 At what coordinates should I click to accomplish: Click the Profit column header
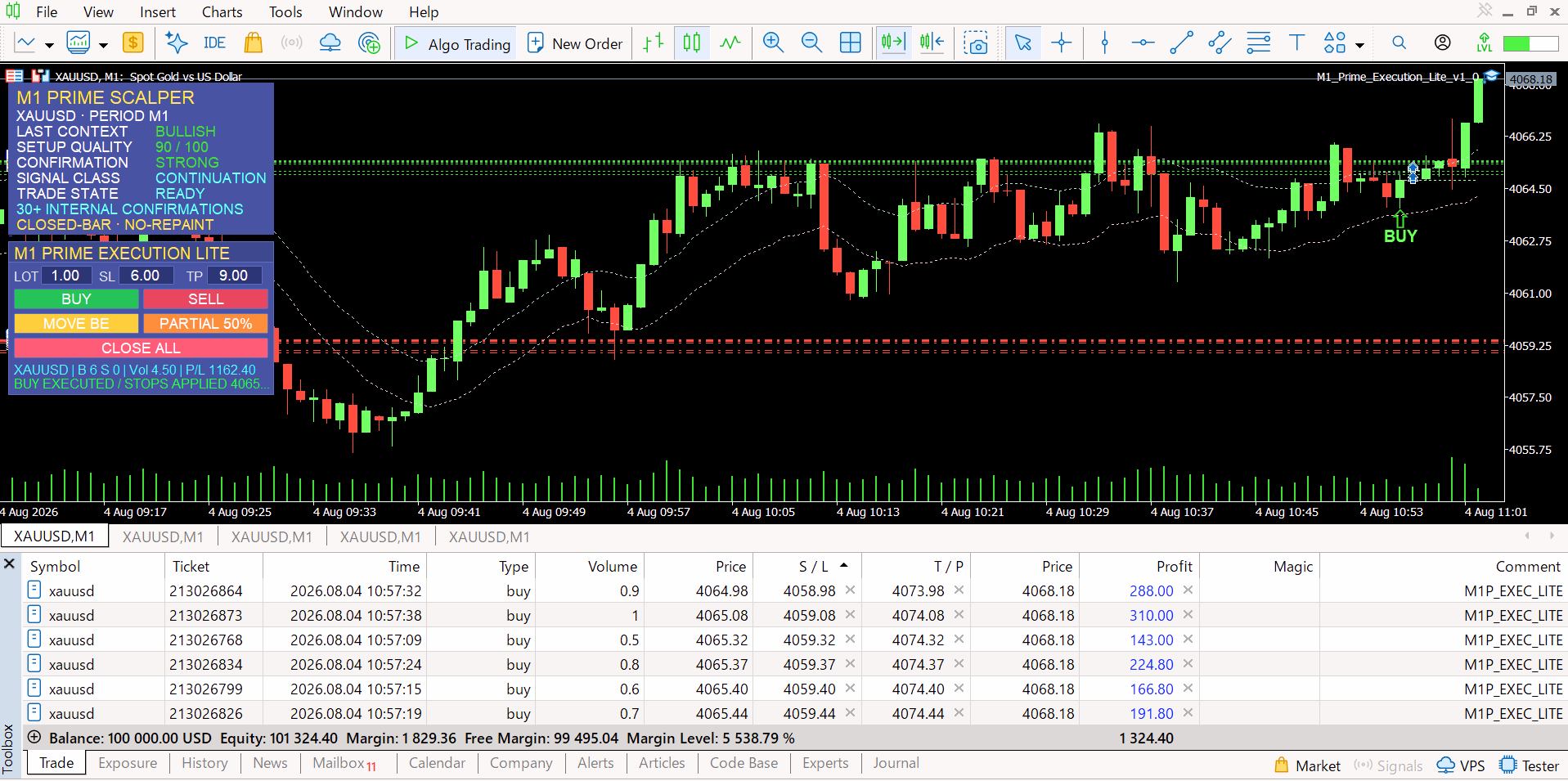(1139, 566)
